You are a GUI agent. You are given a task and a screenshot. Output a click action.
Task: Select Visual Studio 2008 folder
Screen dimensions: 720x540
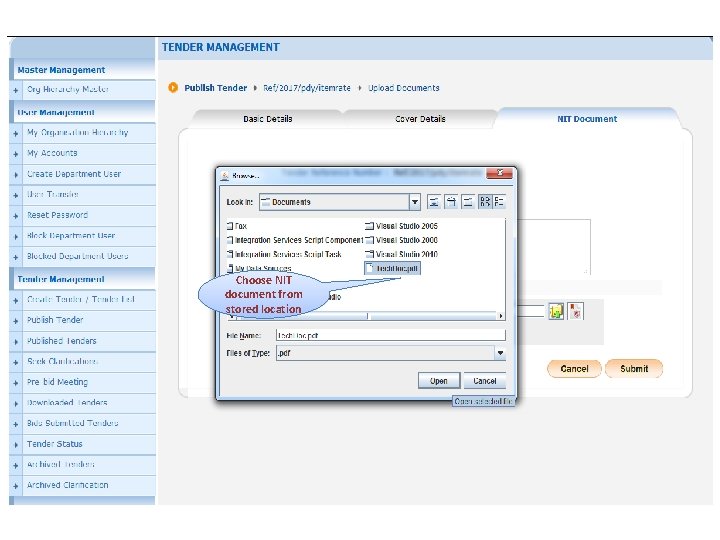[401, 240]
